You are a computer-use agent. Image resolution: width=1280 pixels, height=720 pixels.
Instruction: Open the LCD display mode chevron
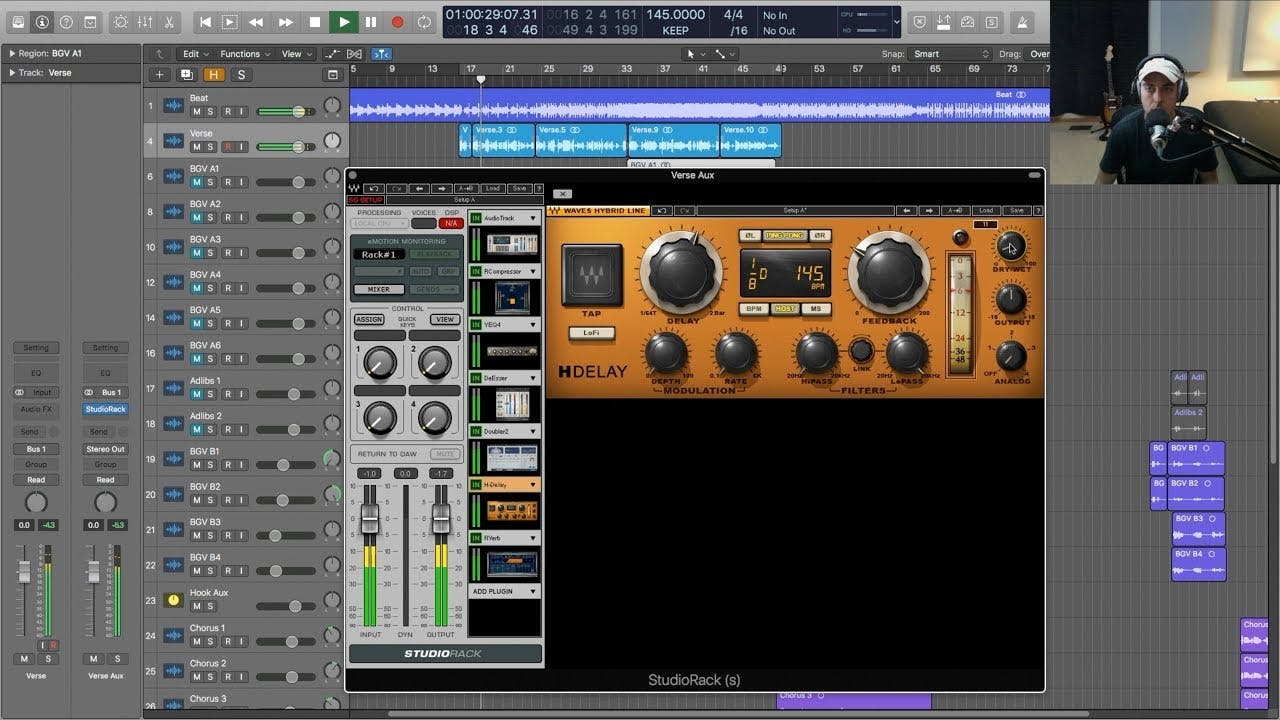pyautogui.click(x=895, y=21)
